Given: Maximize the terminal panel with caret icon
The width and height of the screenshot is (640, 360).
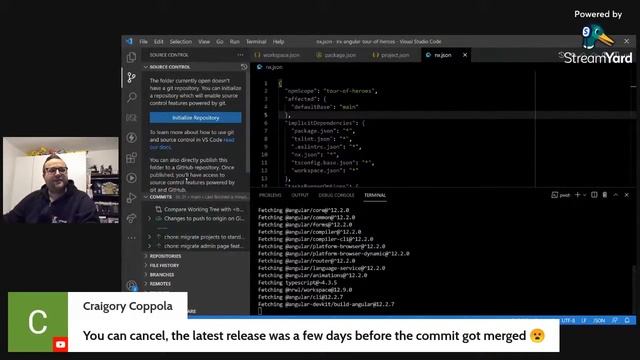Looking at the screenshot, I should click(x=616, y=195).
